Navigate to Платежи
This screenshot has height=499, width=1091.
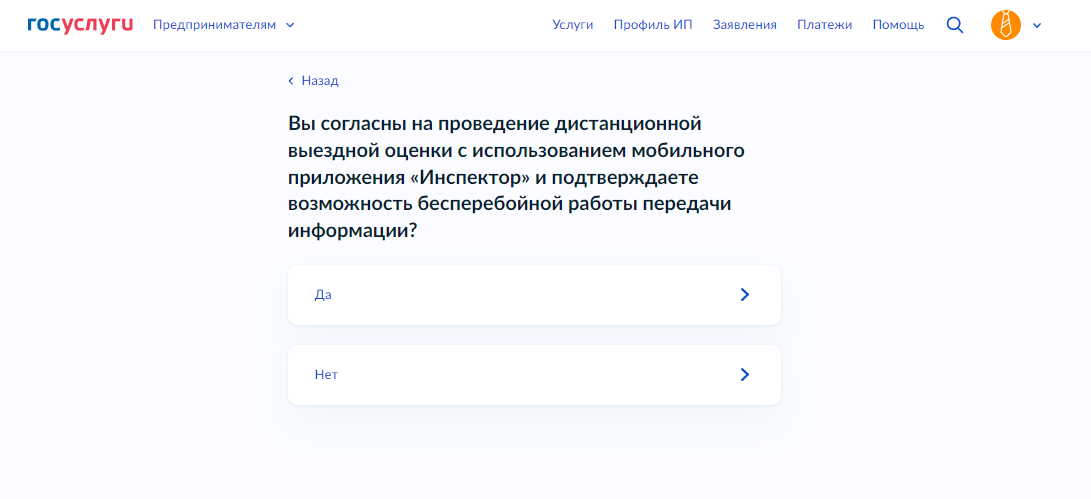click(x=824, y=25)
